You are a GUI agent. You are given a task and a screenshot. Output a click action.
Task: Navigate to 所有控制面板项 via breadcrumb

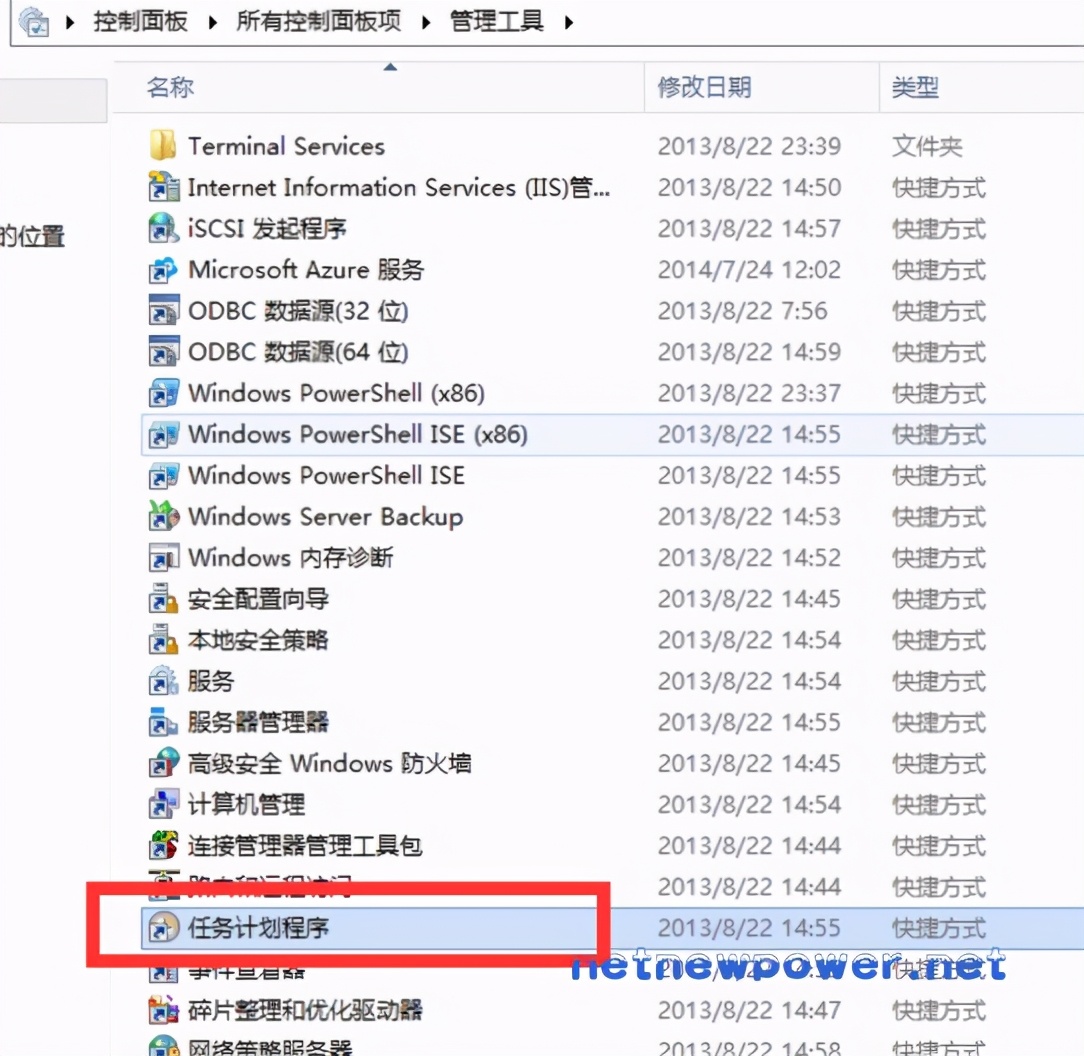(x=318, y=21)
